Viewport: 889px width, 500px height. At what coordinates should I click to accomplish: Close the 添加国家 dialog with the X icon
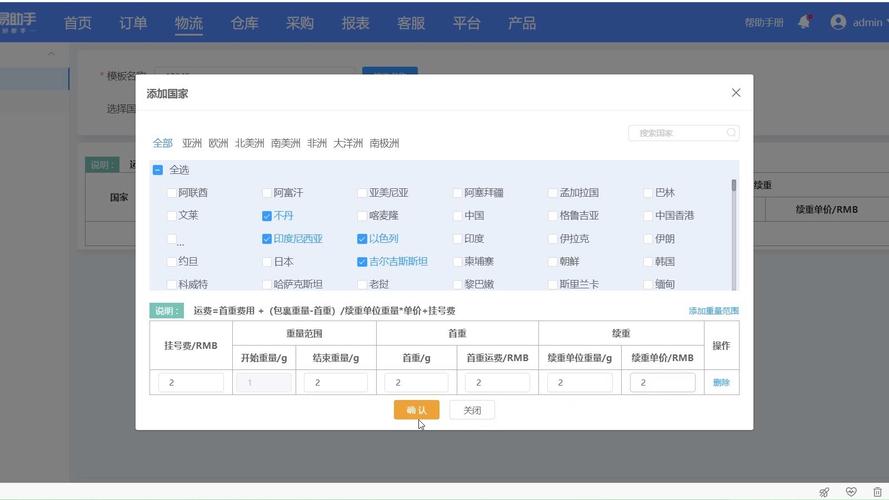[736, 93]
